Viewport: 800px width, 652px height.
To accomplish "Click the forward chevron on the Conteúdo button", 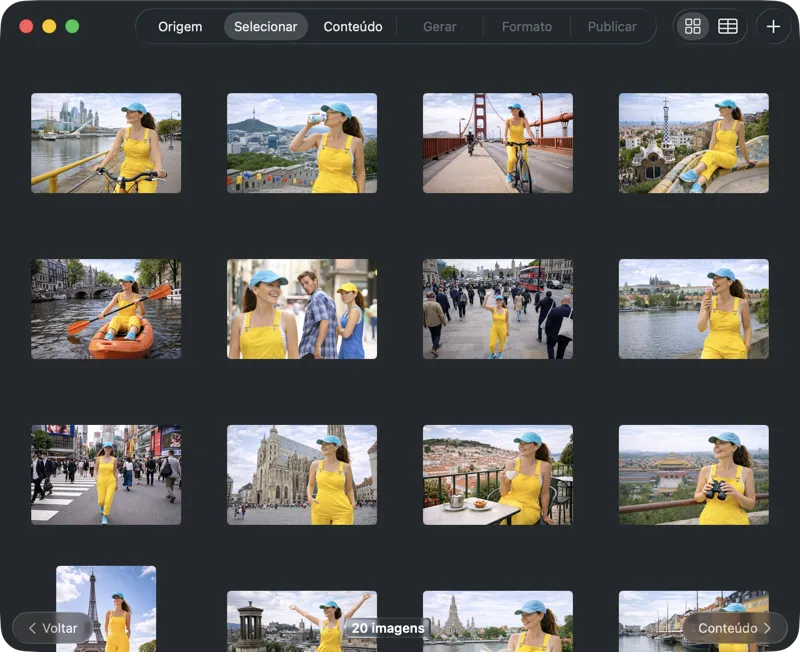I will 766,628.
